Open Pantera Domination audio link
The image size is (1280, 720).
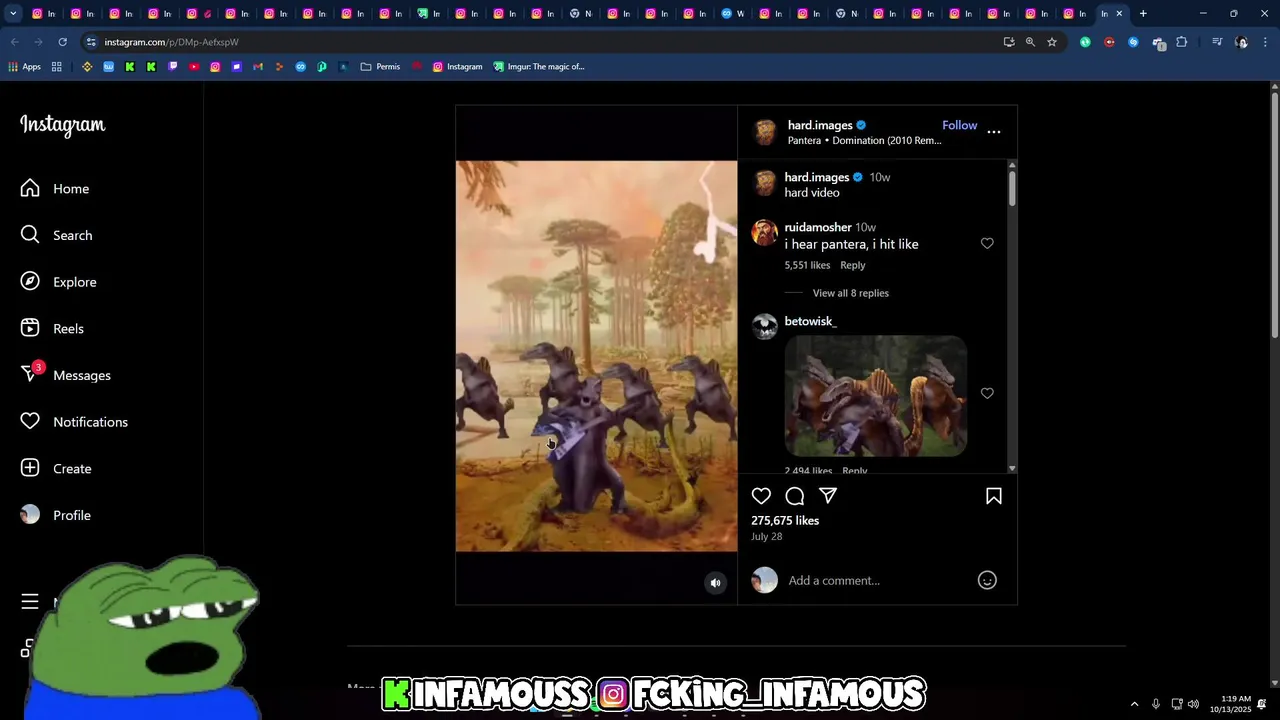[x=864, y=141]
